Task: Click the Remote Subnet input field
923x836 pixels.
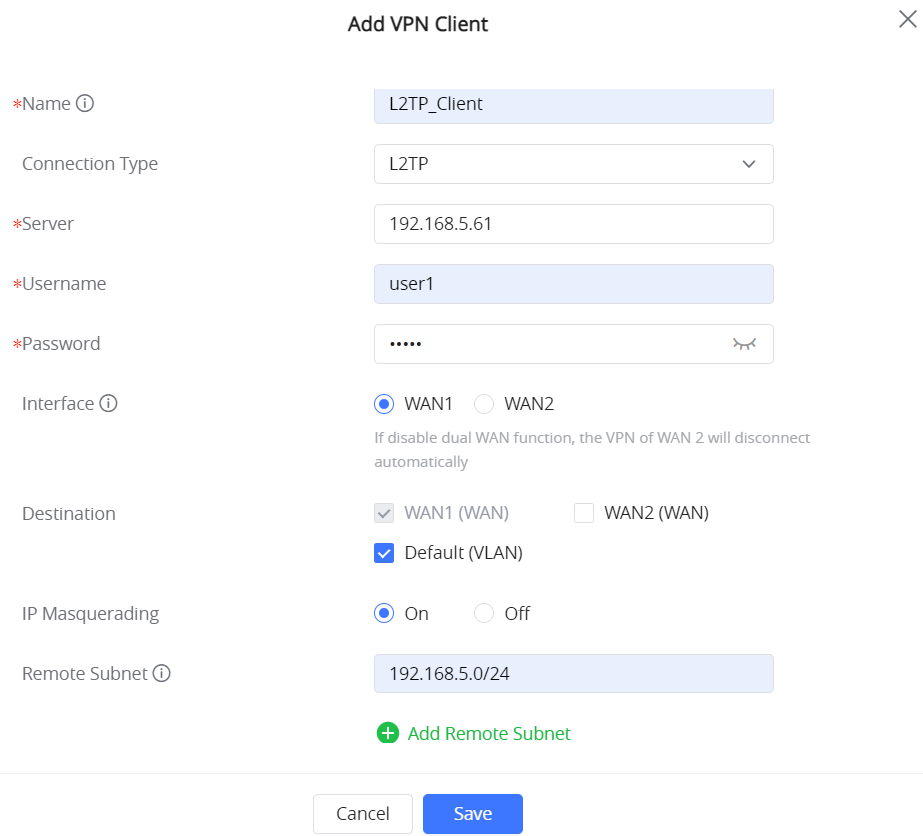Action: point(574,674)
